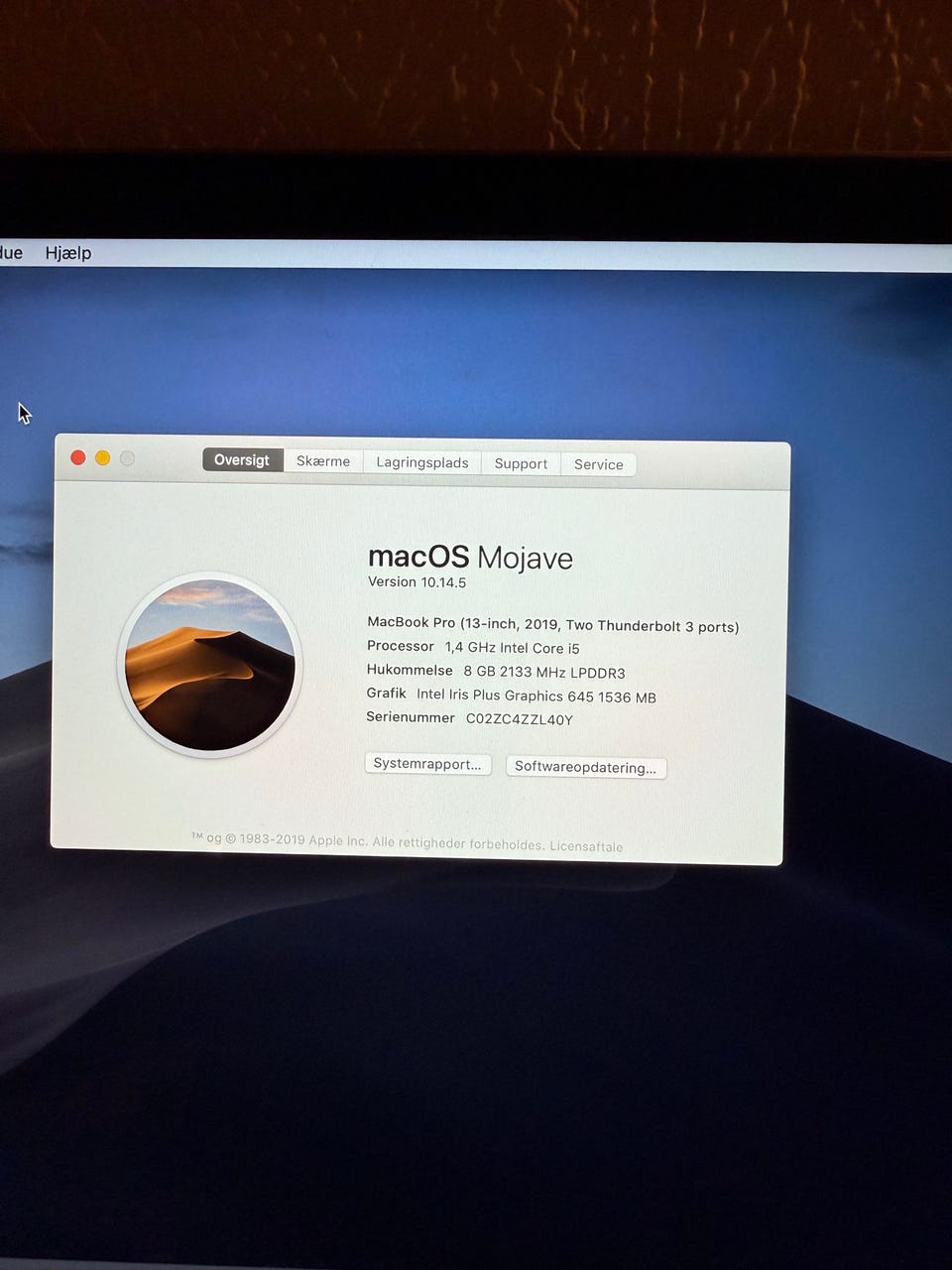This screenshot has height=1270, width=952.
Task: Click the macOS Mojave dune icon
Action: pos(209,665)
